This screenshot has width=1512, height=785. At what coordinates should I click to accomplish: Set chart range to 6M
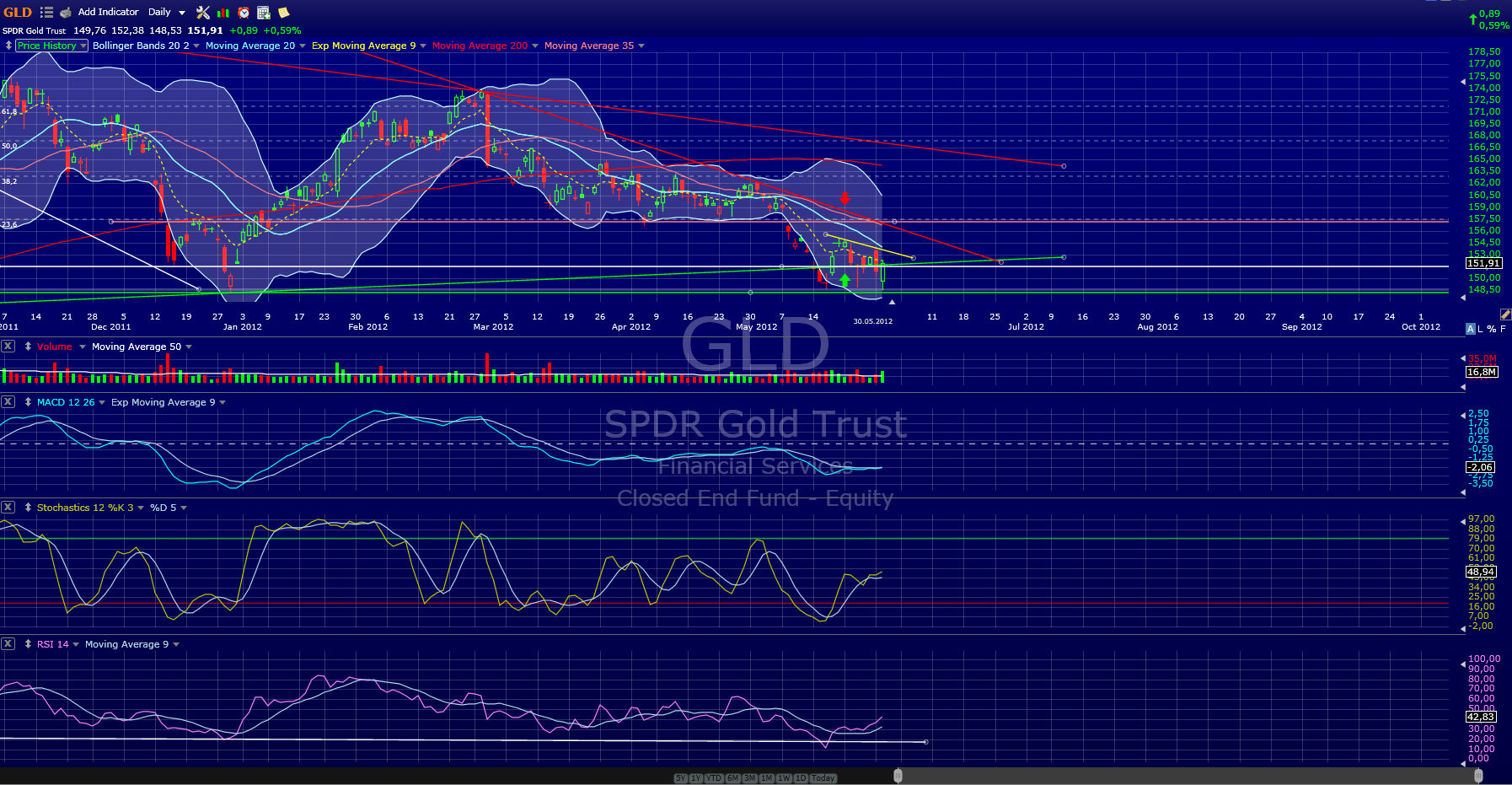pyautogui.click(x=733, y=778)
